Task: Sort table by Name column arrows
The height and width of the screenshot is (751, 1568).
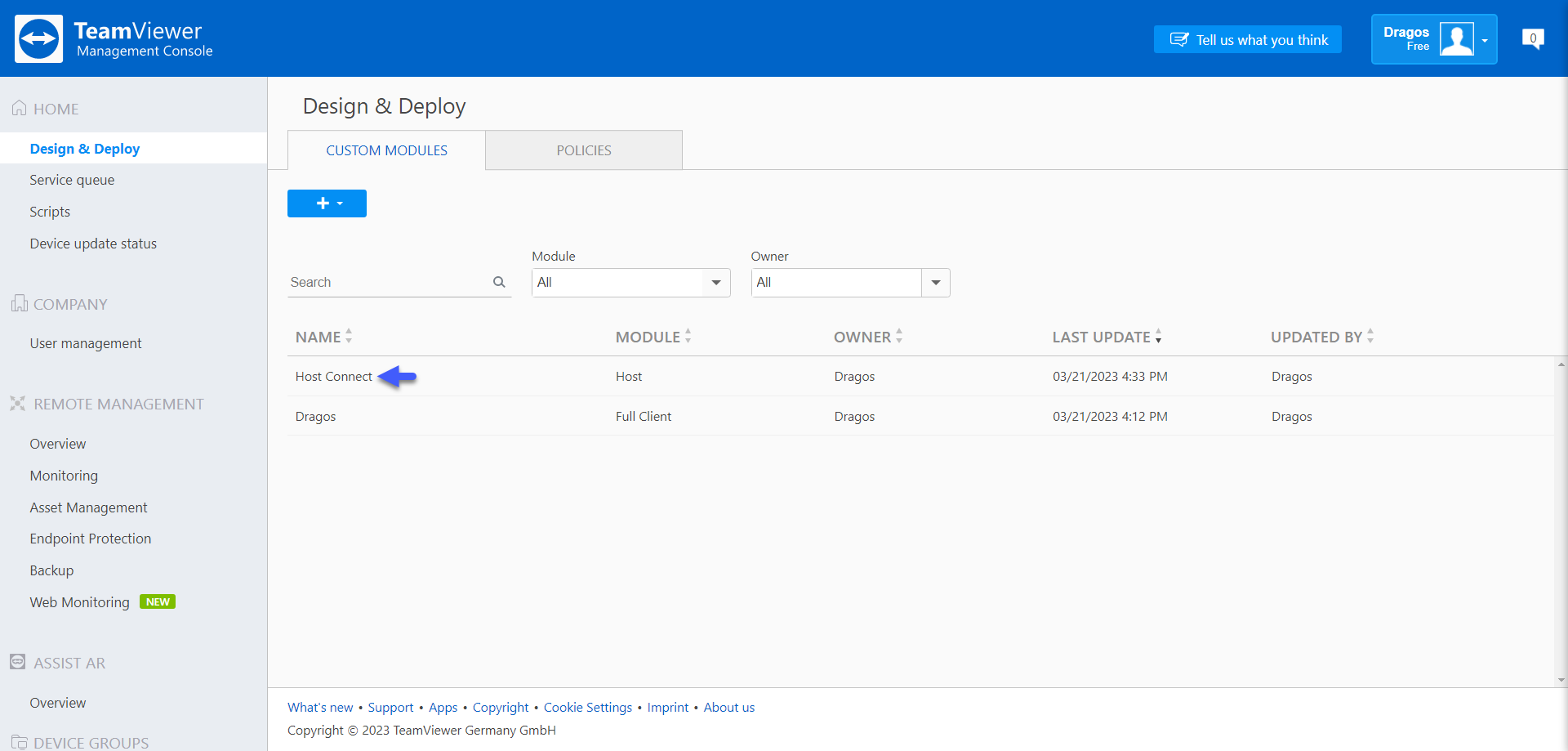Action: pos(349,336)
